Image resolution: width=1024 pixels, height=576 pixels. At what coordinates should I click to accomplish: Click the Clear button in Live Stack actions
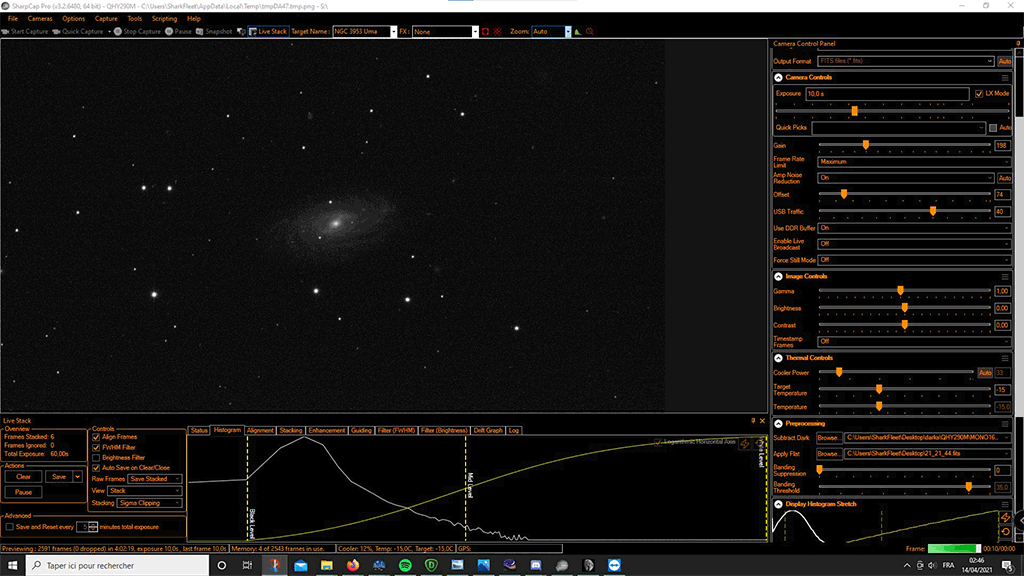(x=23, y=477)
